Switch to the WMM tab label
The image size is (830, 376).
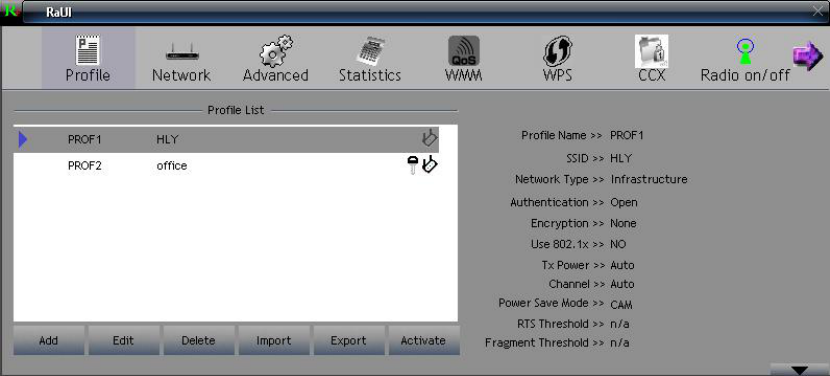pyautogui.click(x=464, y=75)
